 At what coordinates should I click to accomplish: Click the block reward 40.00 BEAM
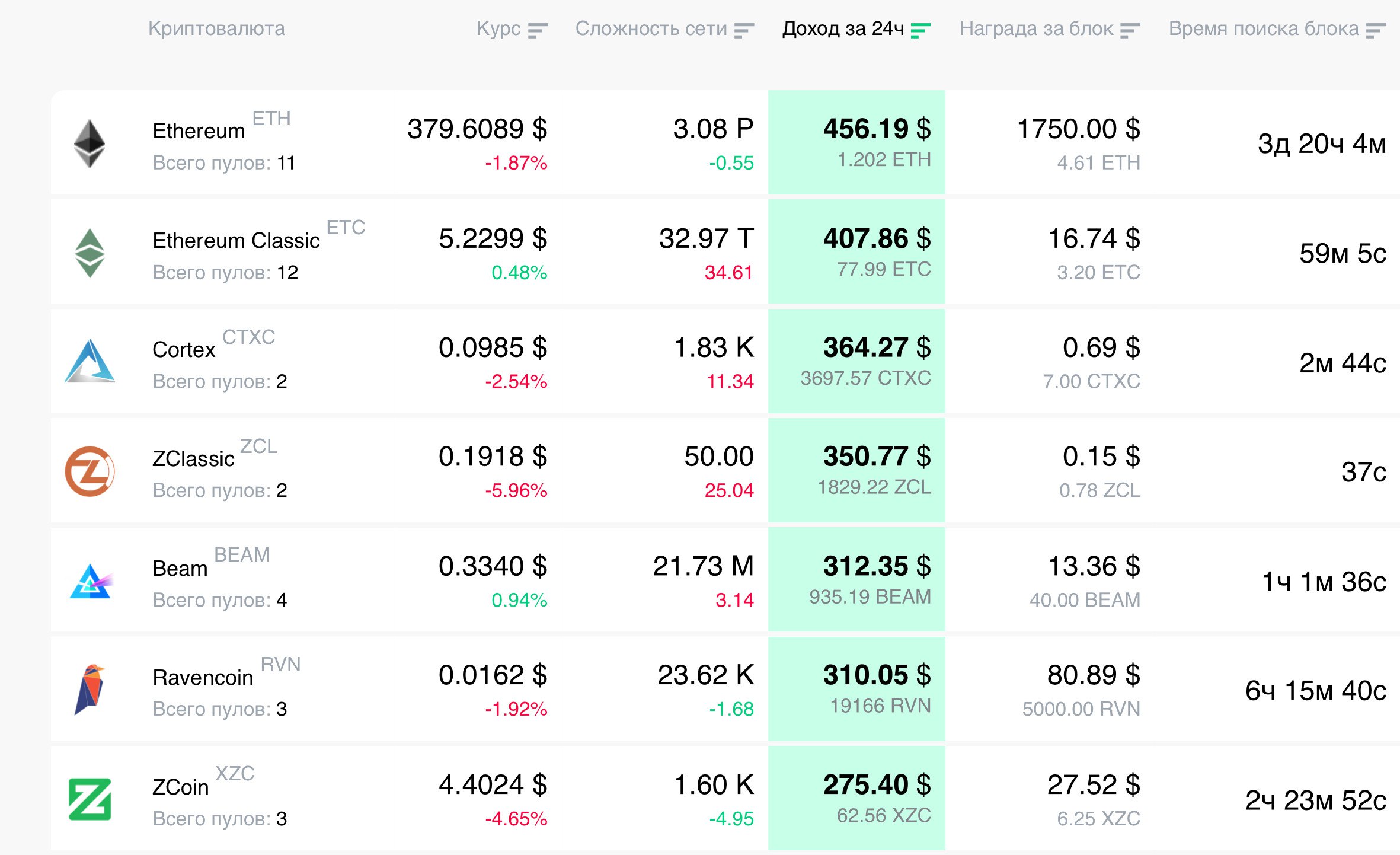[1085, 600]
